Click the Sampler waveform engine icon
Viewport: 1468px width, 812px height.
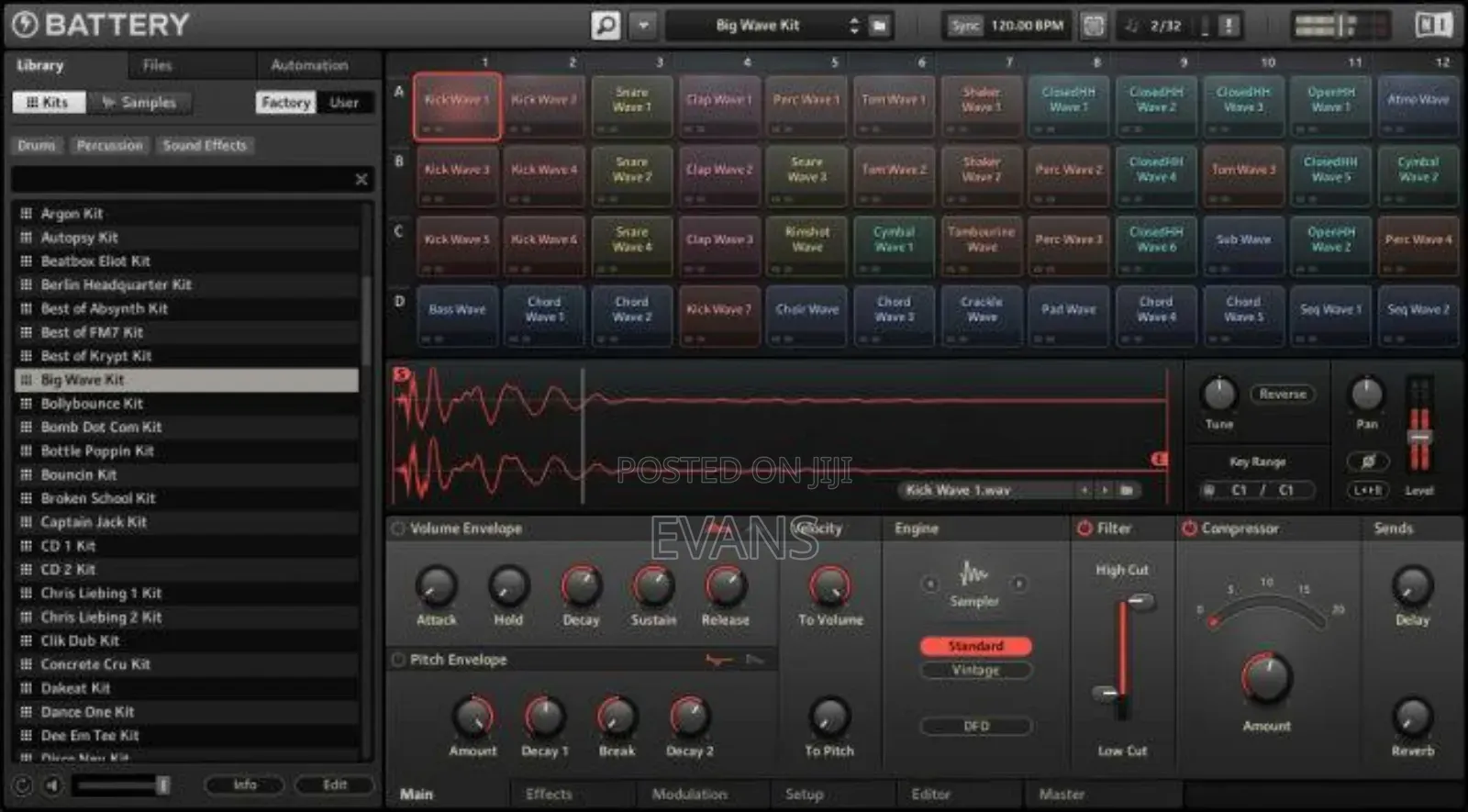tap(973, 574)
